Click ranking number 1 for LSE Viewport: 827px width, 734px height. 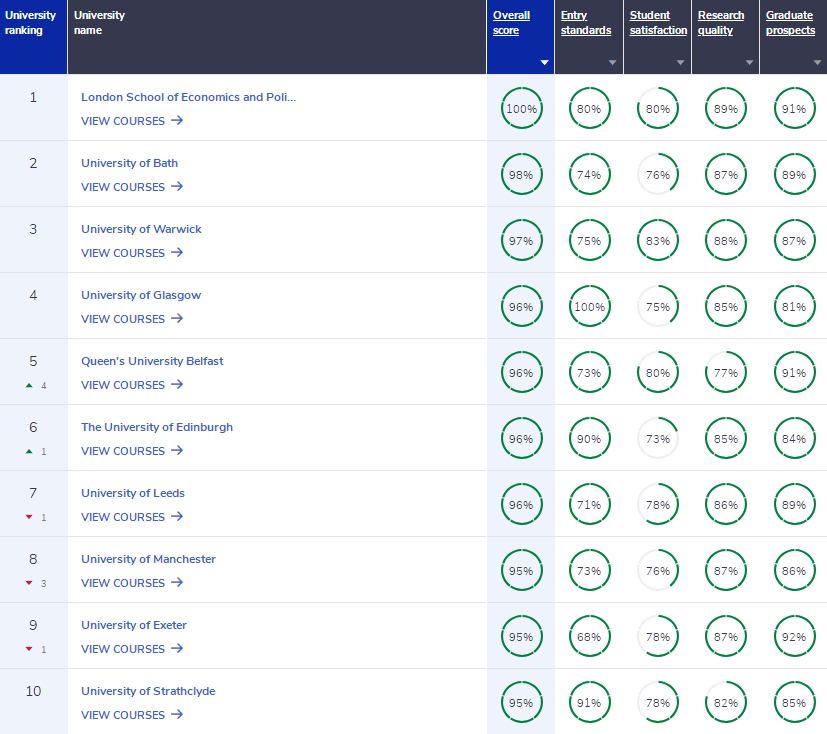click(33, 97)
